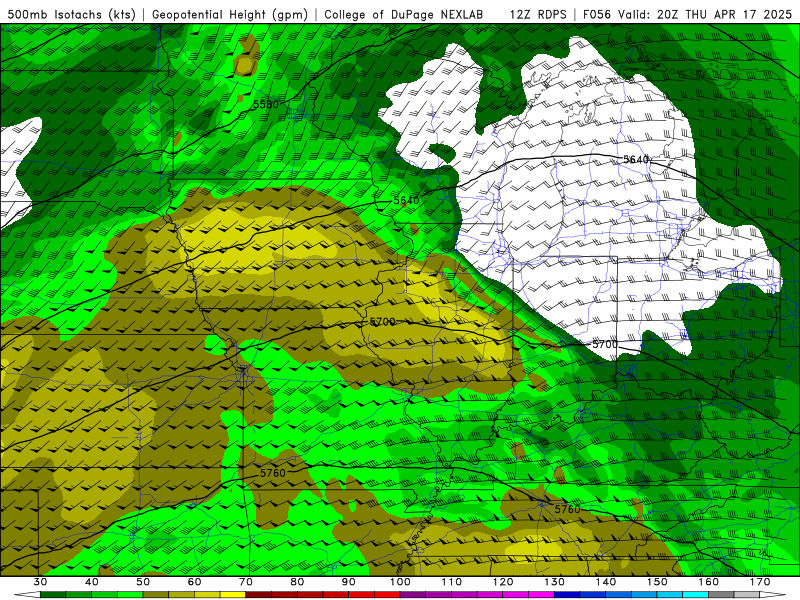Click the 170 value on the color scale
This screenshot has height=600, width=800.
[760, 582]
